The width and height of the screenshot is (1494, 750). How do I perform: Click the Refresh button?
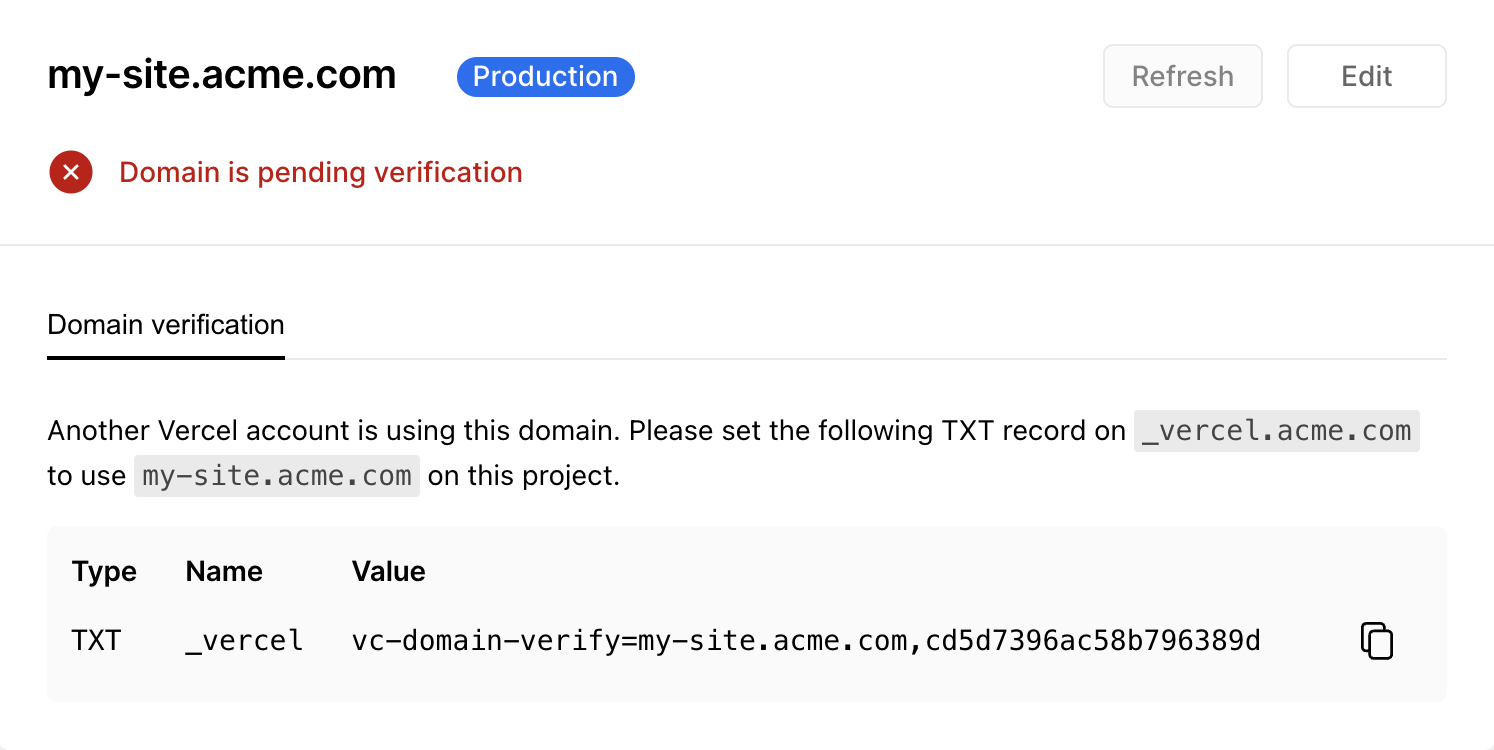pos(1183,76)
